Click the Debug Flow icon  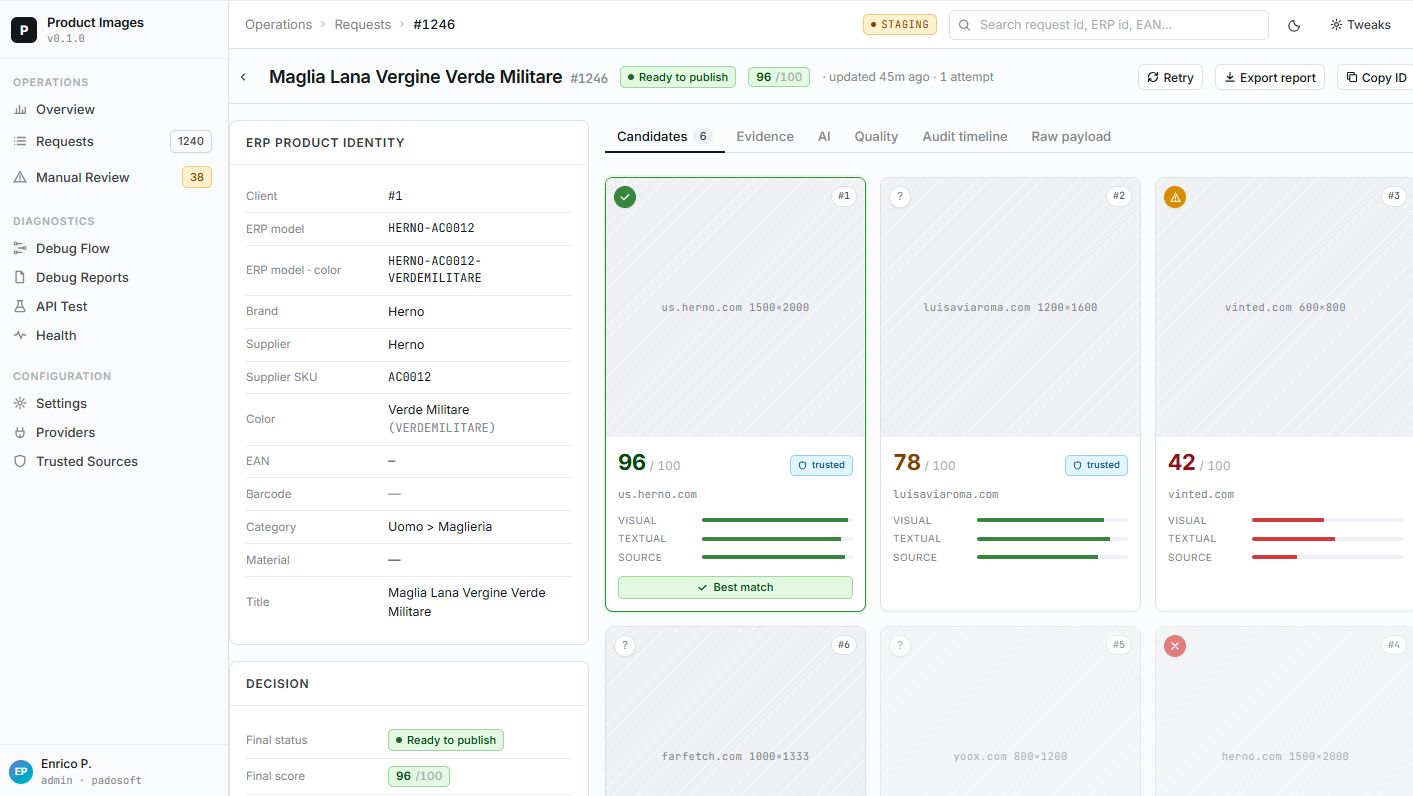20,249
